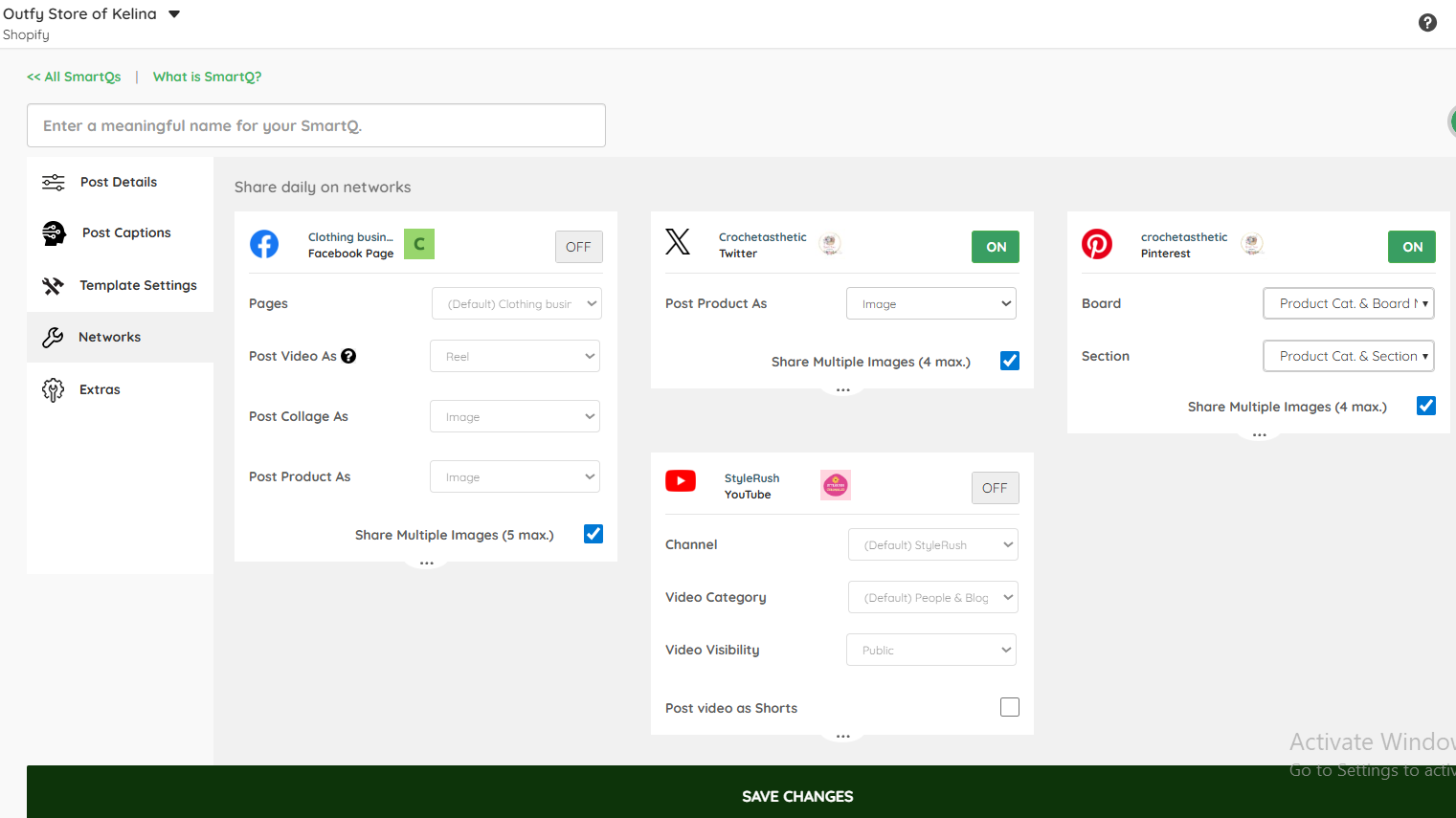Uncheck Facebook Share Multiple Images (5 max.)

pos(594,534)
